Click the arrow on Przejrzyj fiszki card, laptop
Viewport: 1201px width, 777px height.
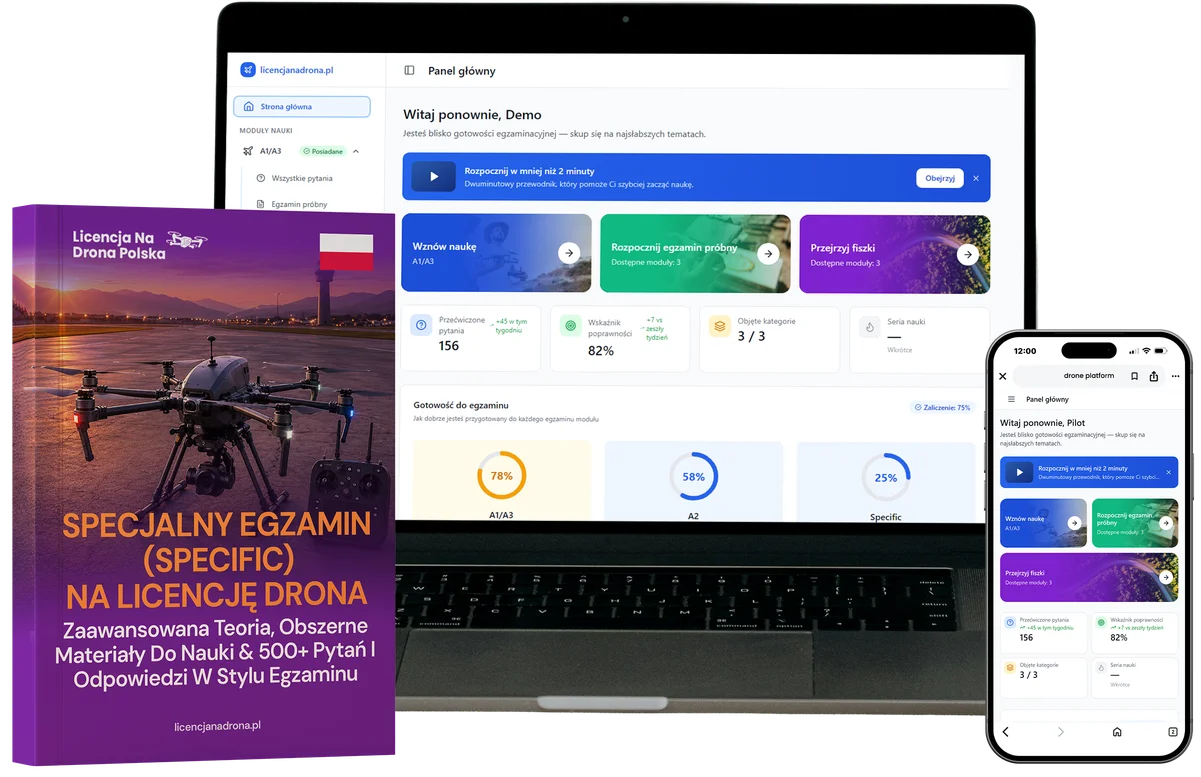point(967,254)
